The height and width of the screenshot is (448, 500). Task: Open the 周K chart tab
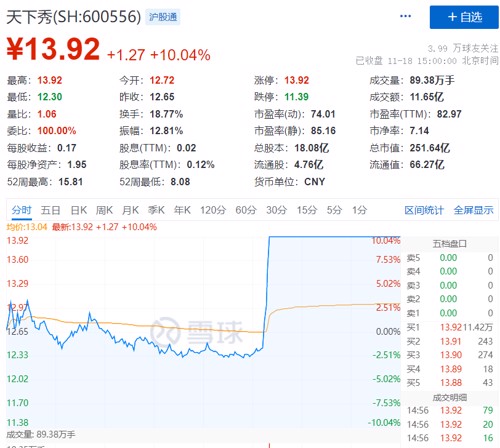click(104, 210)
